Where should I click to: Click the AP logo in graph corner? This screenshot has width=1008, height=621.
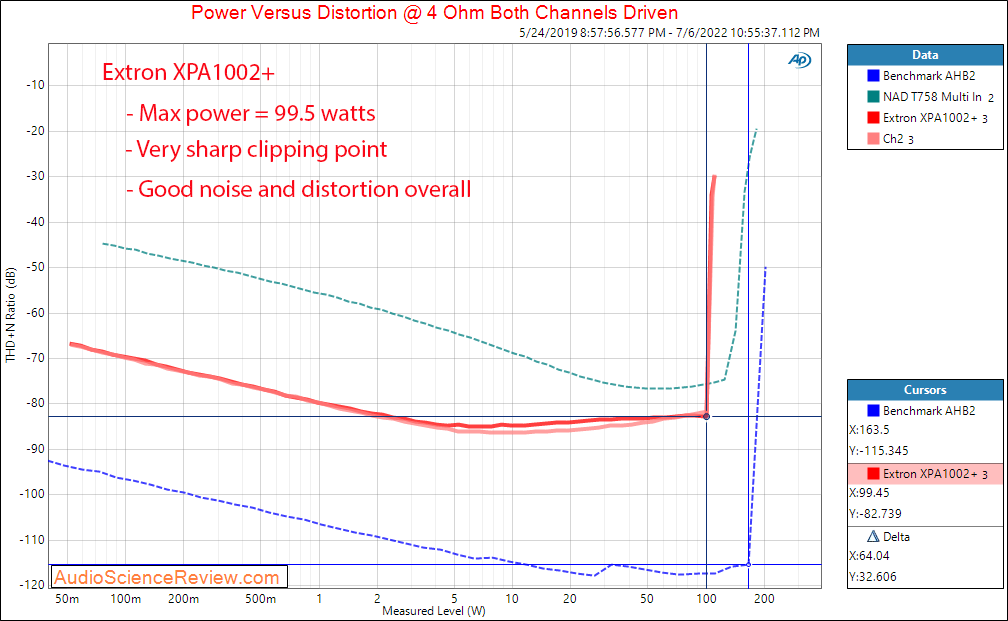click(x=800, y=60)
